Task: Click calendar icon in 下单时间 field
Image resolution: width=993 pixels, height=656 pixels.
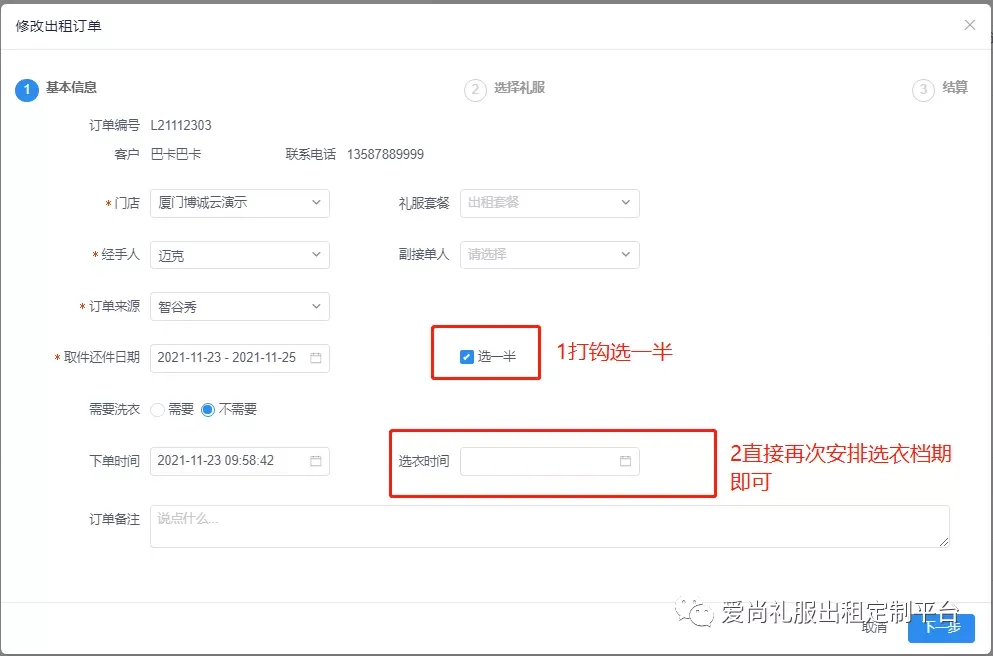Action: pos(316,461)
